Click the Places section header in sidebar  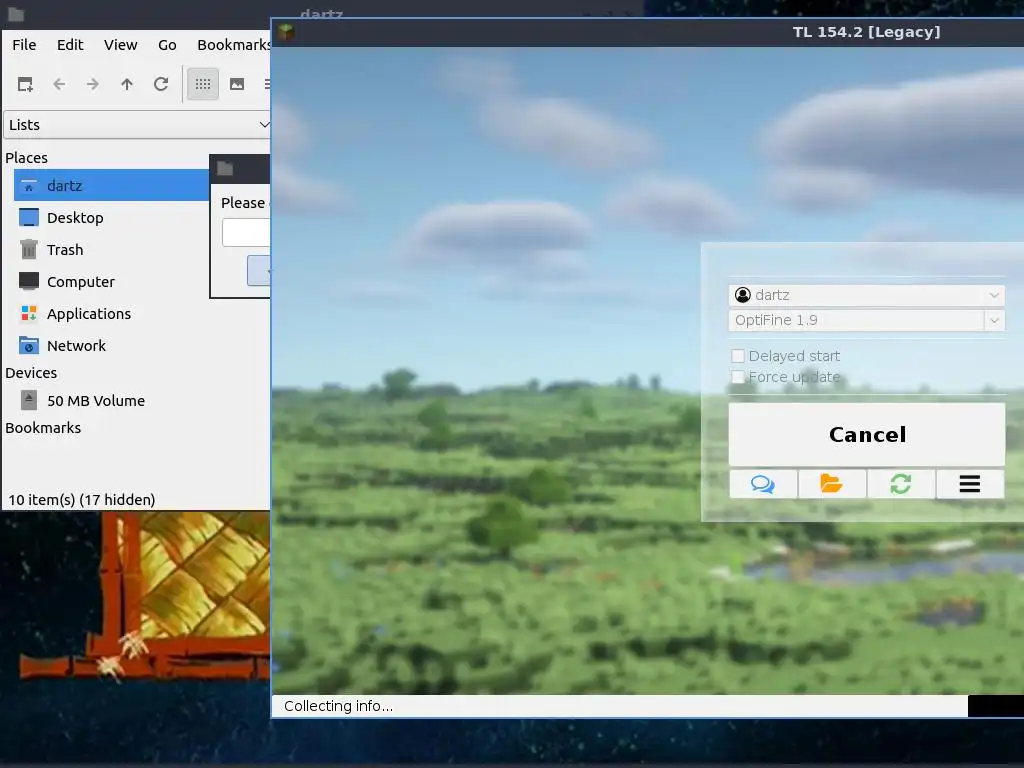(26, 158)
